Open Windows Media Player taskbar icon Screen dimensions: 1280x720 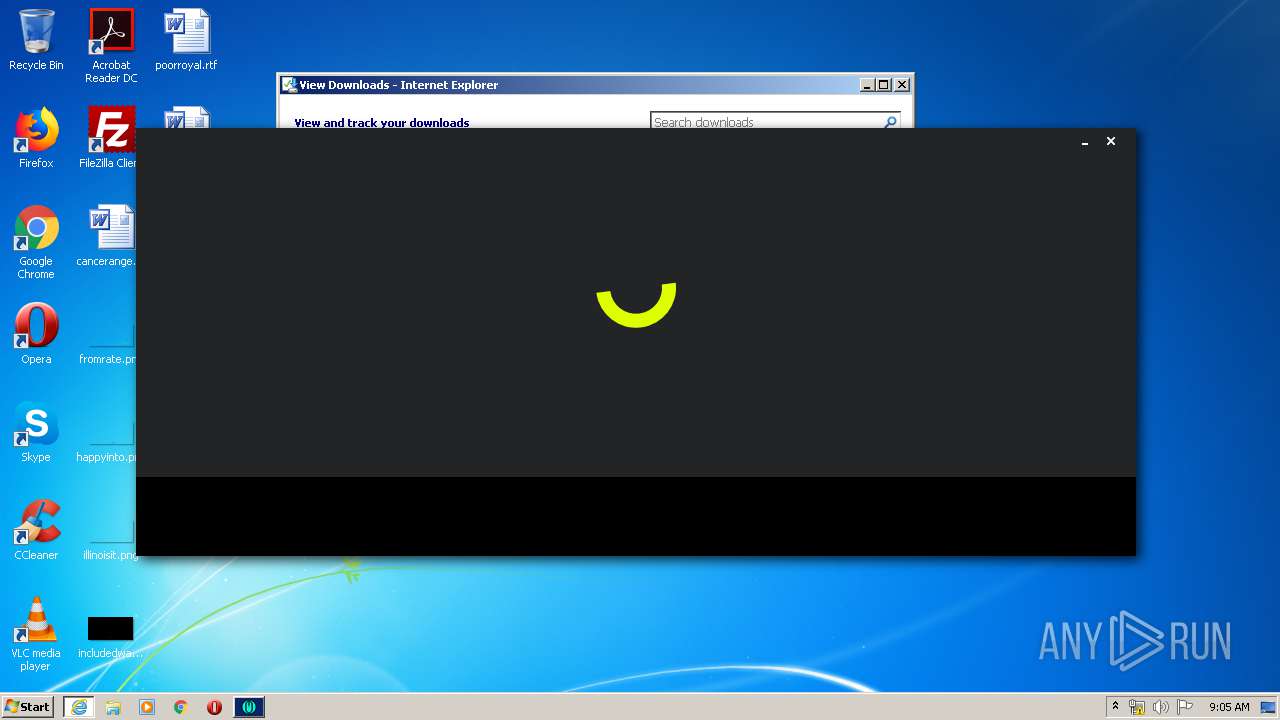point(147,707)
